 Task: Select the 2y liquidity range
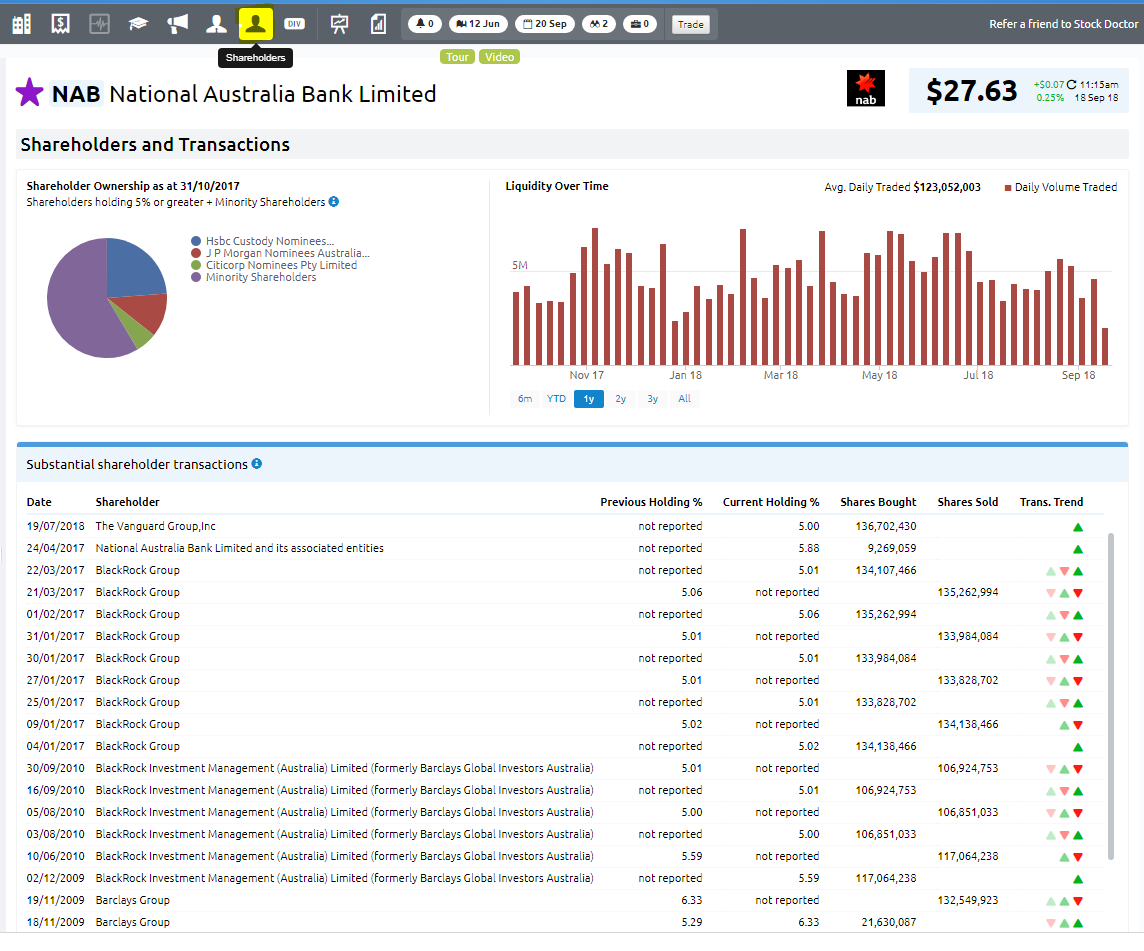(621, 399)
